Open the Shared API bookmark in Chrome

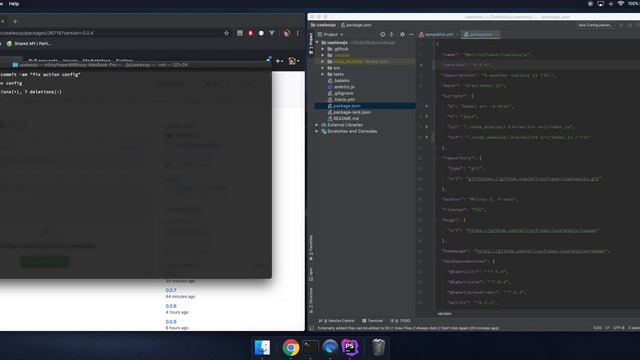29,44
